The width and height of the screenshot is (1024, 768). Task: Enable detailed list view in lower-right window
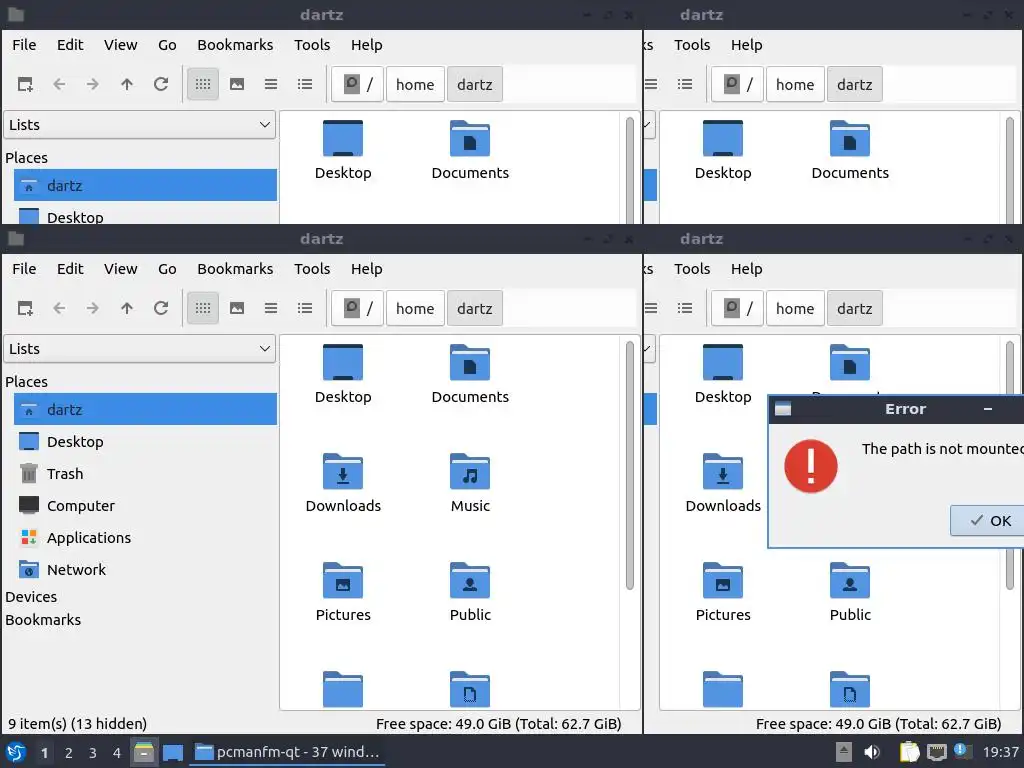tap(685, 308)
